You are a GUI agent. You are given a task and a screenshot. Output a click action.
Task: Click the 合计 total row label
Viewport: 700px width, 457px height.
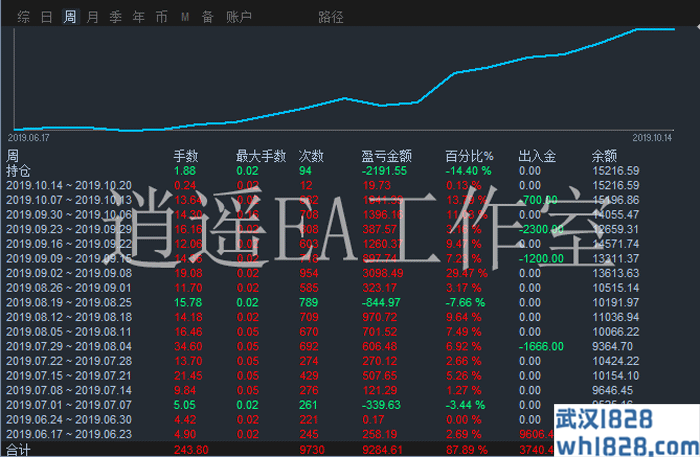point(18,450)
